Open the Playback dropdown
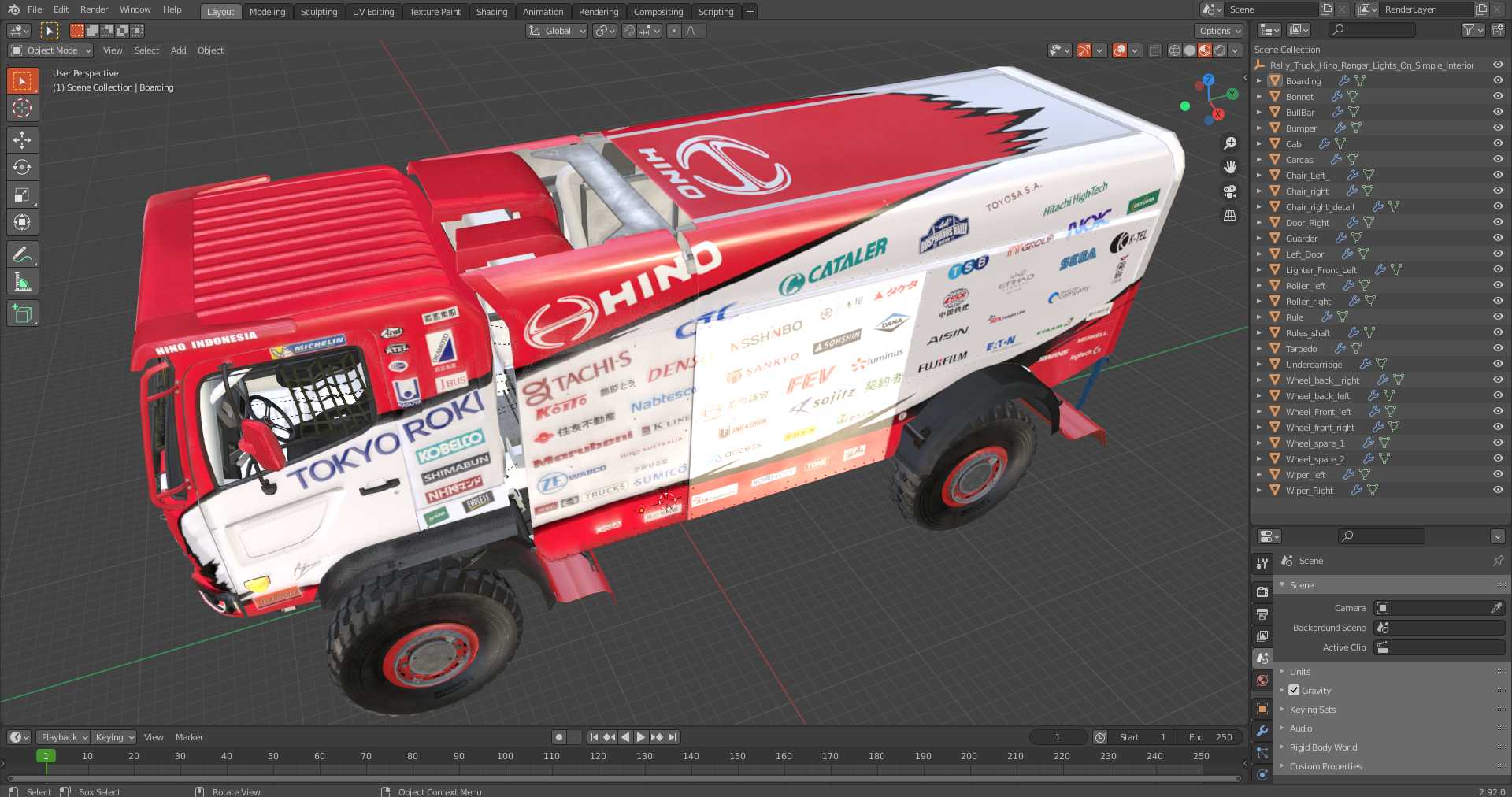 62,737
